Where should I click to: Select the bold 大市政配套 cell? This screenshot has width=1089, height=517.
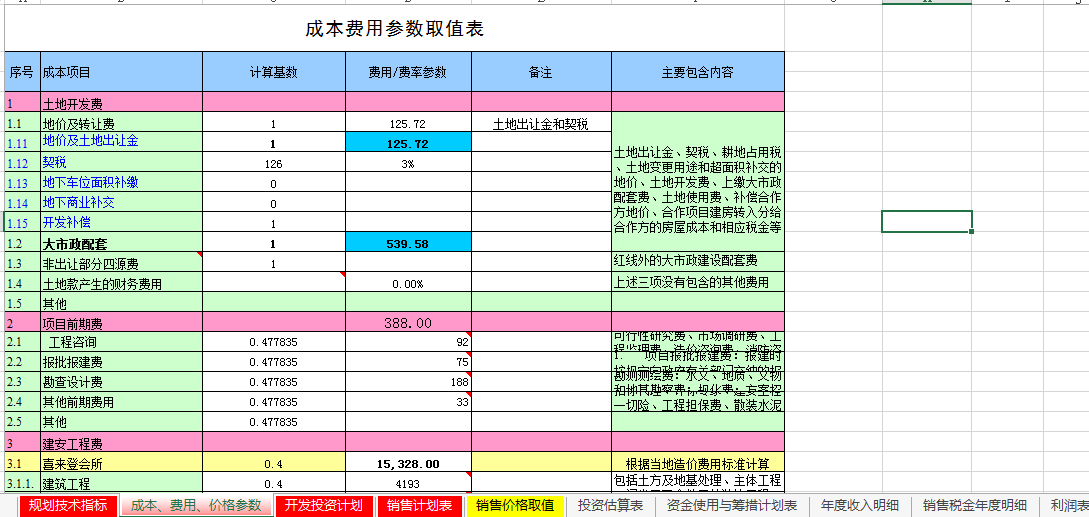click(122, 243)
